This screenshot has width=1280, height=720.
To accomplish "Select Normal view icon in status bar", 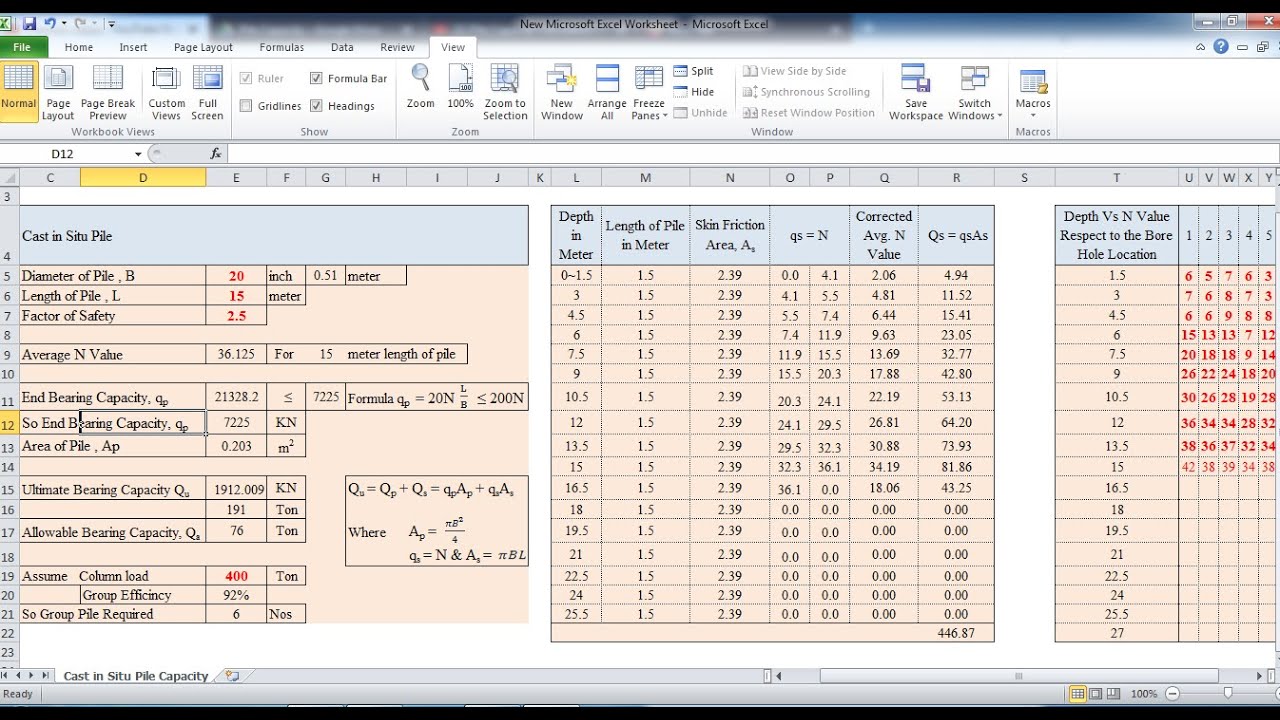I will (1078, 693).
